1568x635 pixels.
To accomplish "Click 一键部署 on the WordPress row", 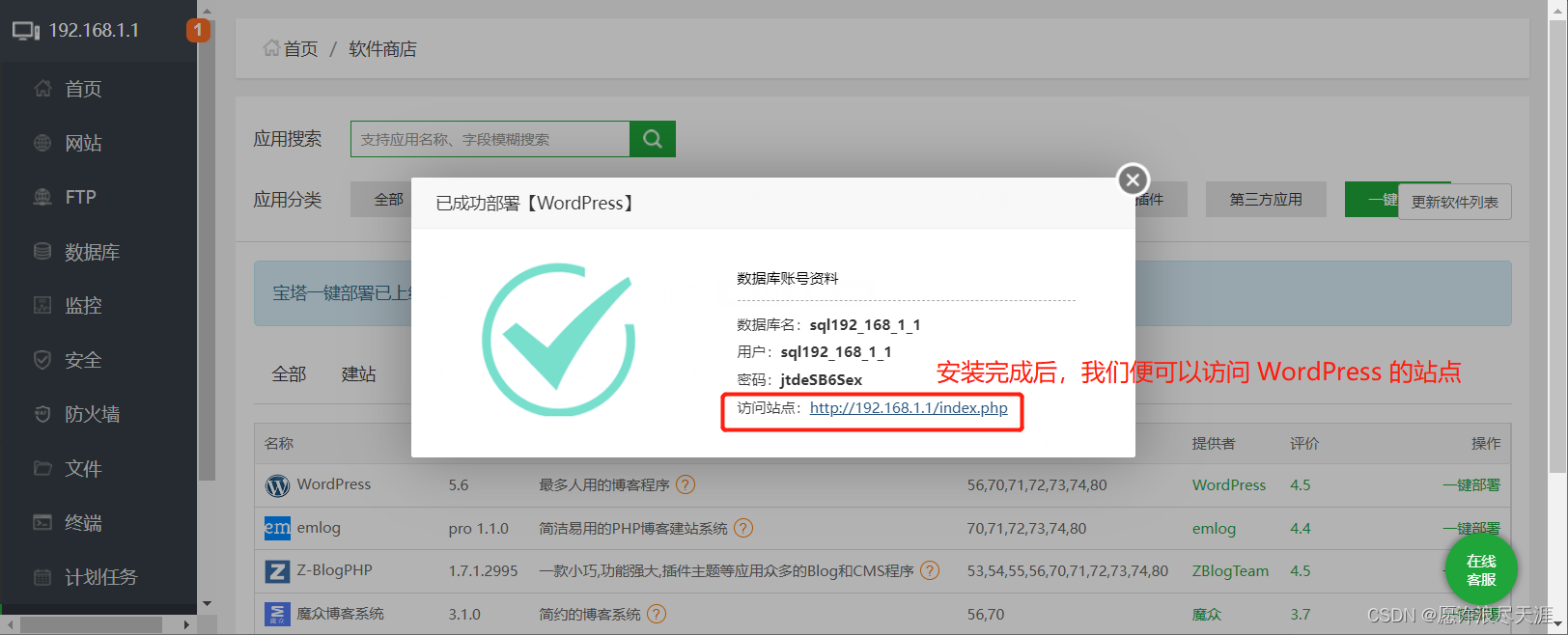I will [x=1471, y=485].
